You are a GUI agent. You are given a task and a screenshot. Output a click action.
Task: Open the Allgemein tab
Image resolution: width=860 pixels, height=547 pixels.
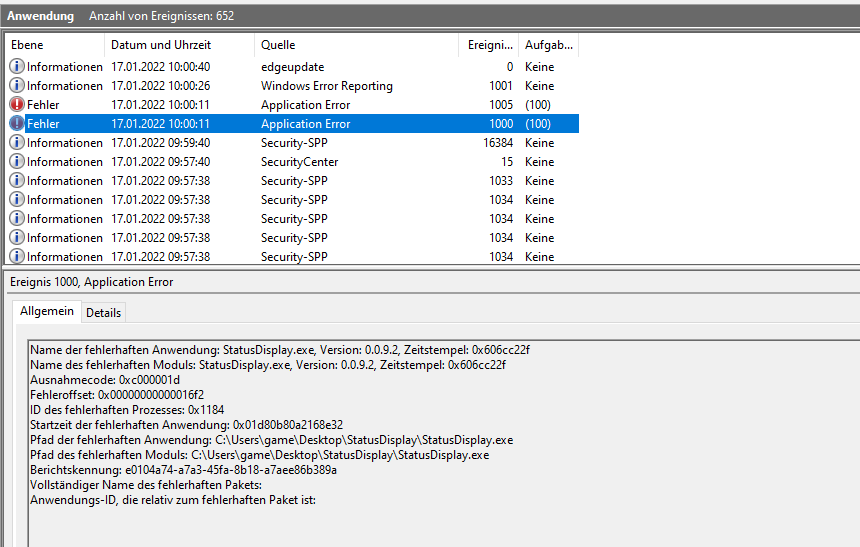[47, 311]
